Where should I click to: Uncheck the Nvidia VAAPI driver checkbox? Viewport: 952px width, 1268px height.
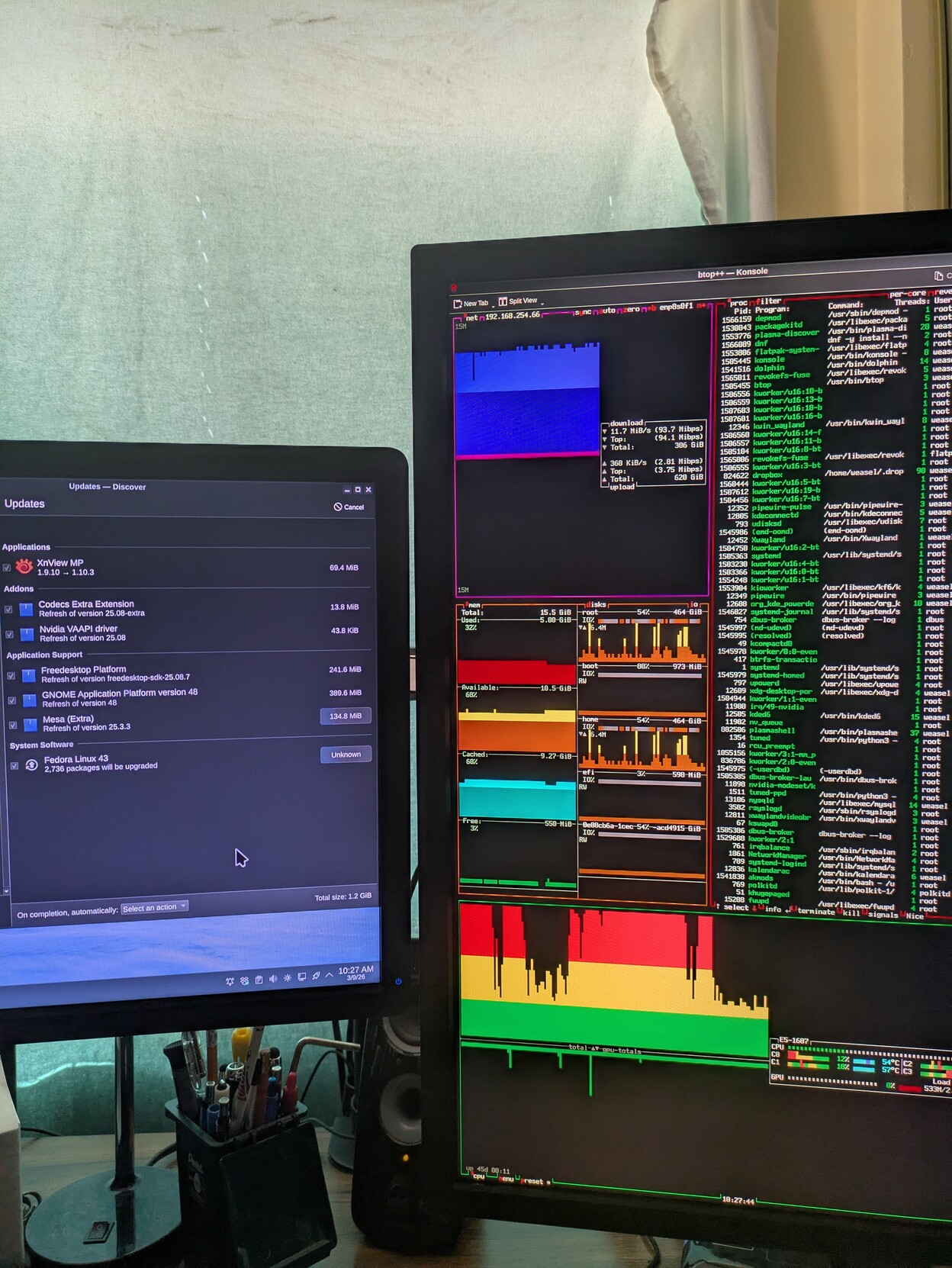(x=10, y=634)
